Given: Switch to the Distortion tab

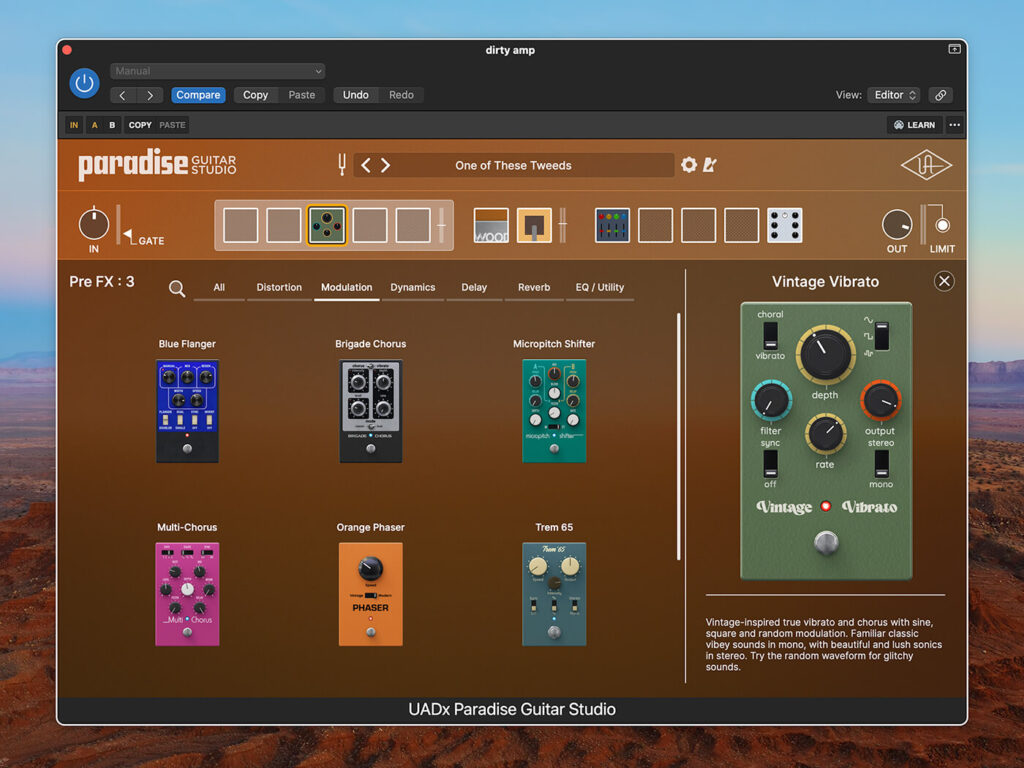Looking at the screenshot, I should [x=279, y=287].
